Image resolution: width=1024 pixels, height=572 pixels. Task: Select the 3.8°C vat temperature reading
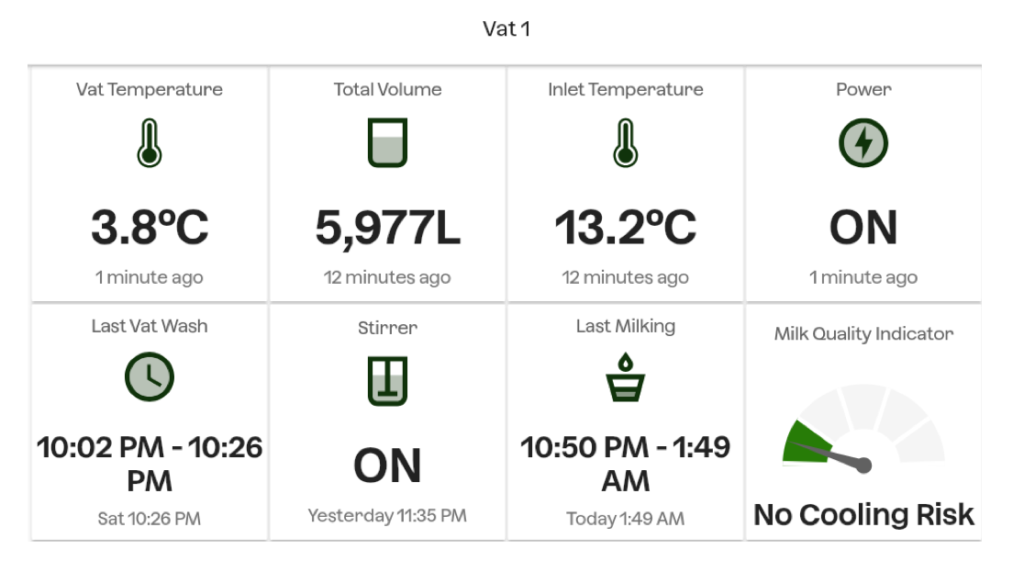pos(150,228)
